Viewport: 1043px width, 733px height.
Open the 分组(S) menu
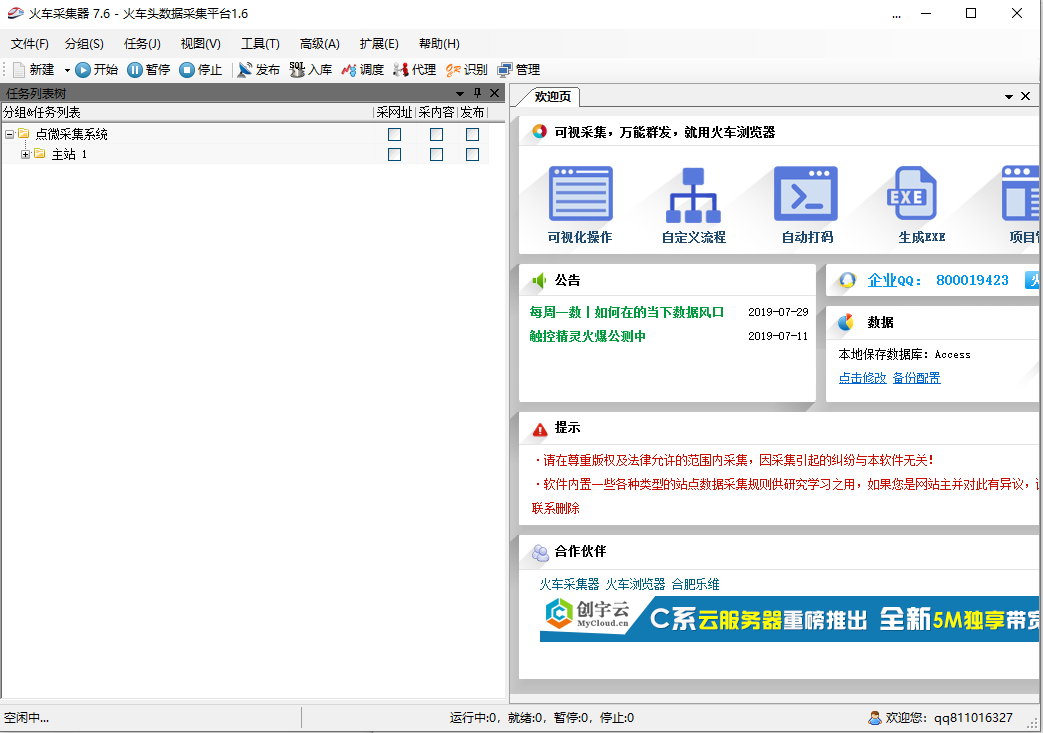click(84, 44)
